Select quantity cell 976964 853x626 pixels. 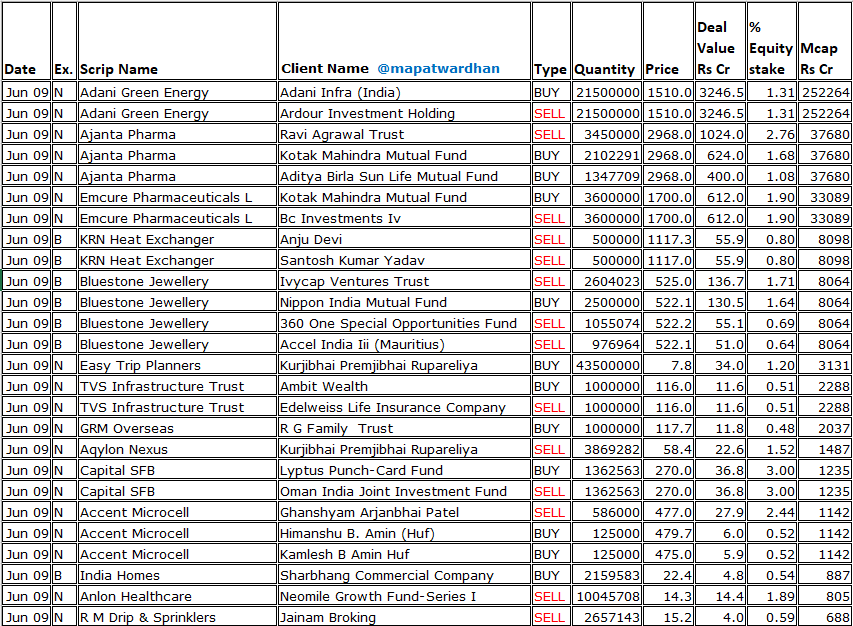(x=607, y=344)
